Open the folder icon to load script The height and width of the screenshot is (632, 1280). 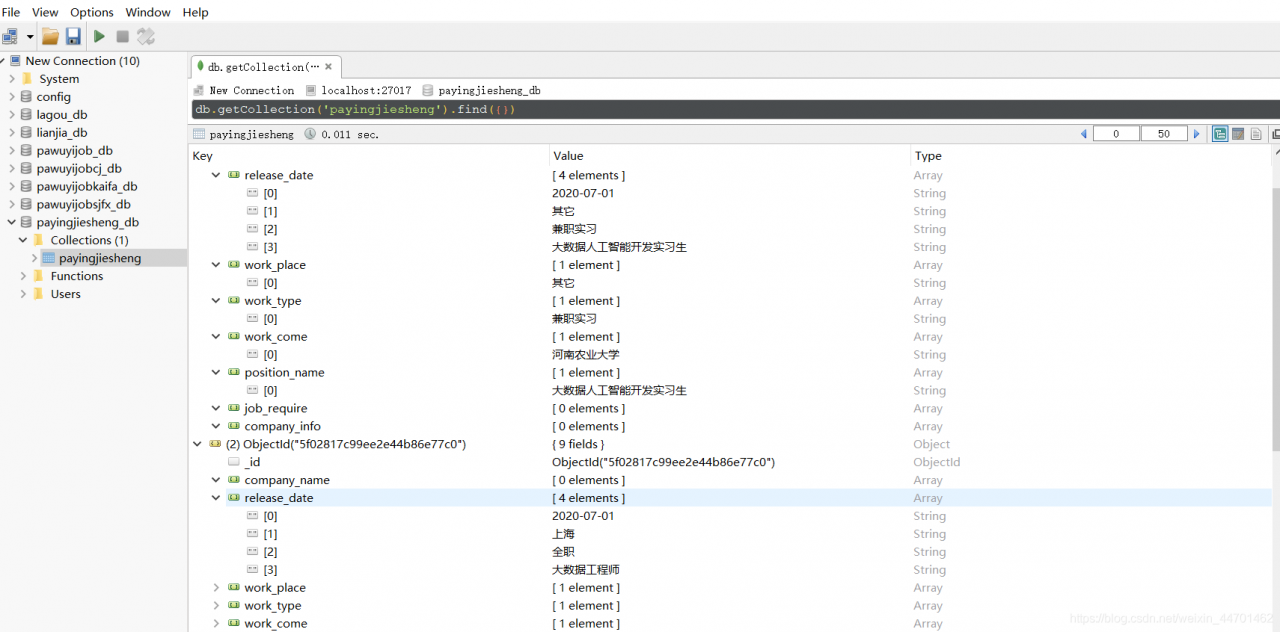point(50,37)
